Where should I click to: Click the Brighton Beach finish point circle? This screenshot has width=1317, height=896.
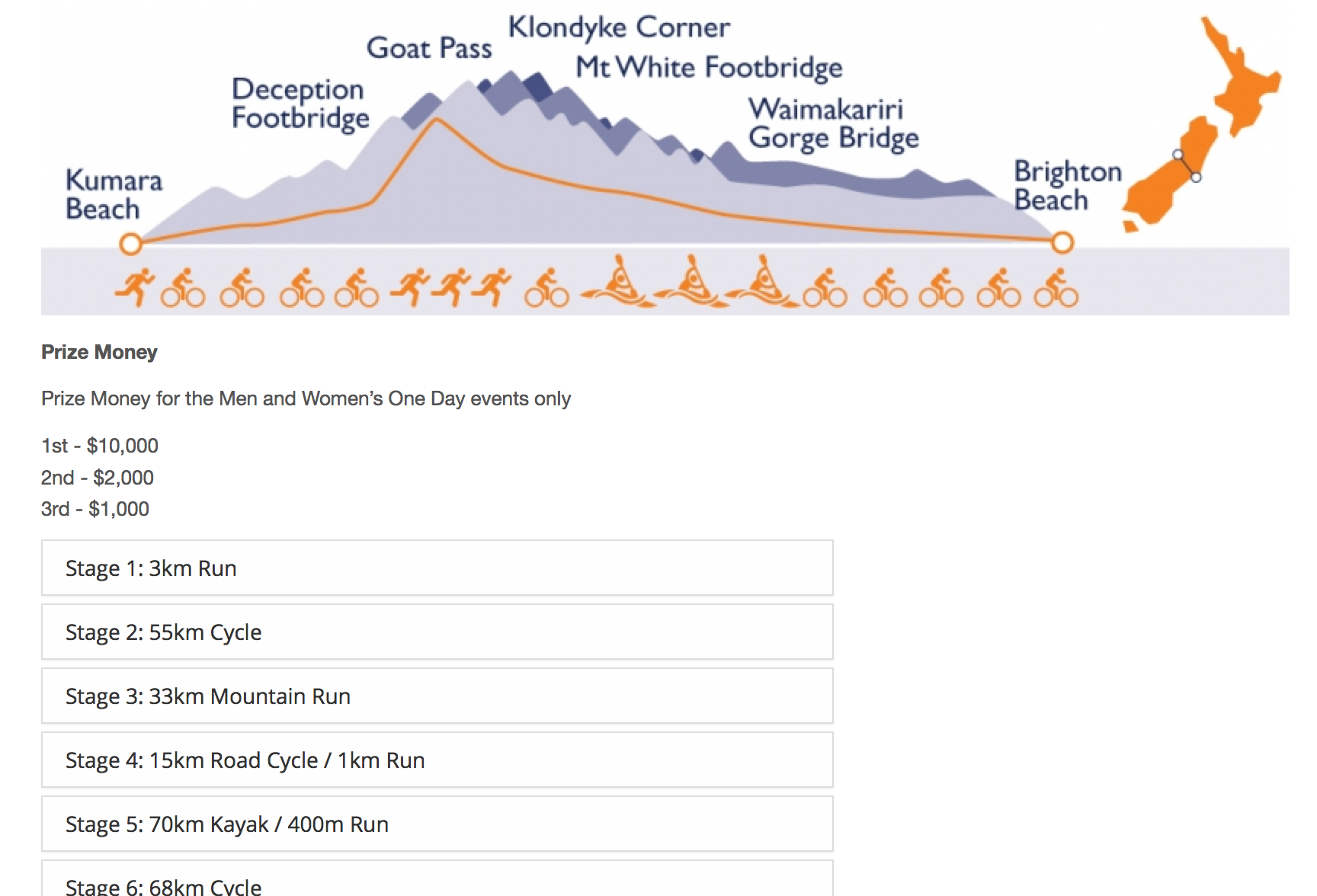click(x=1062, y=243)
